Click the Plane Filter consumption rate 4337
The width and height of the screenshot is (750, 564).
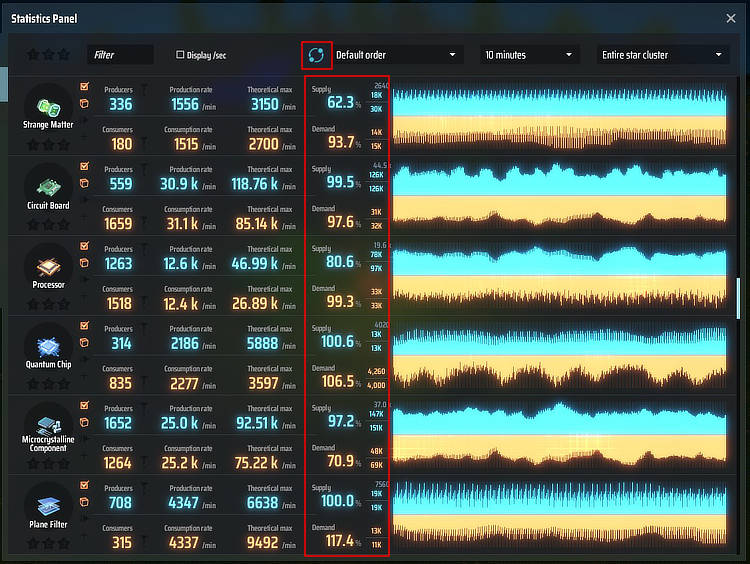point(183,543)
